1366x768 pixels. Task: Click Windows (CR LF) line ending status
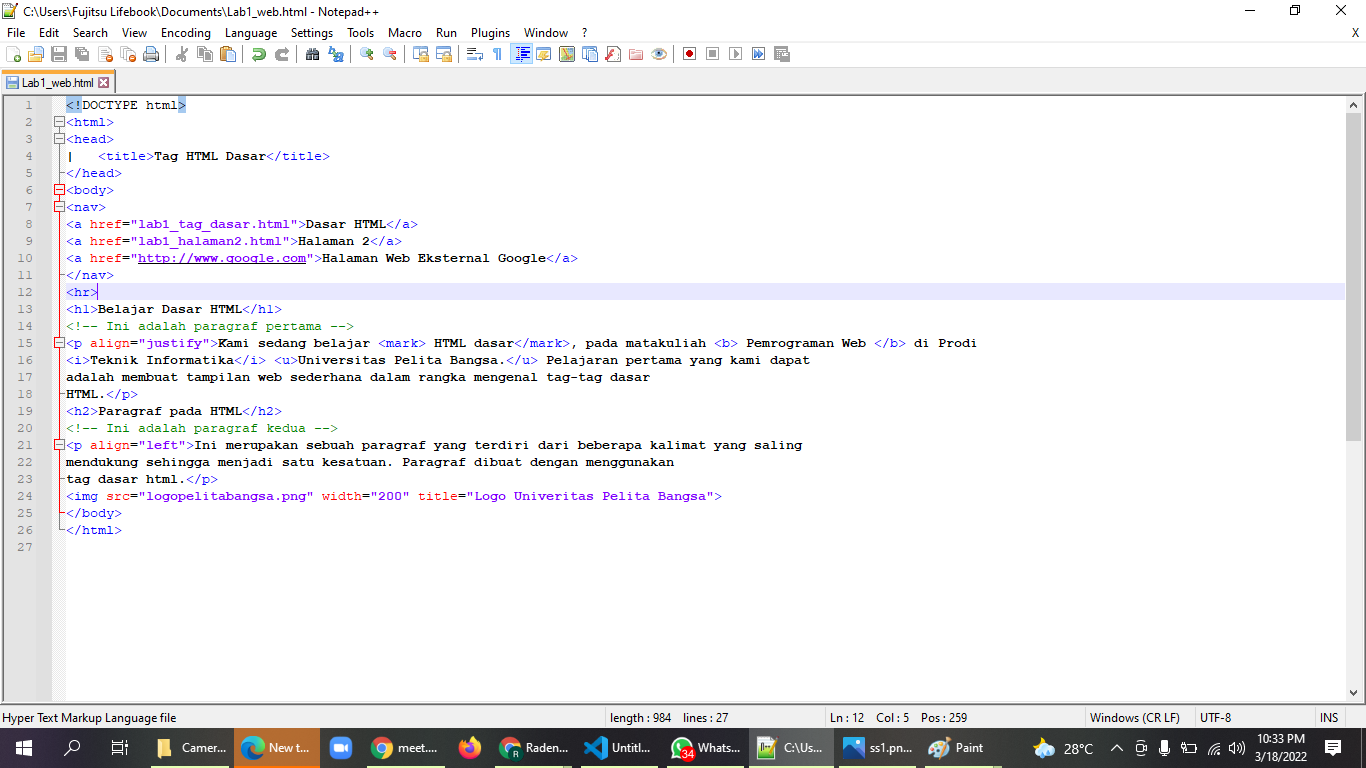pyautogui.click(x=1134, y=718)
